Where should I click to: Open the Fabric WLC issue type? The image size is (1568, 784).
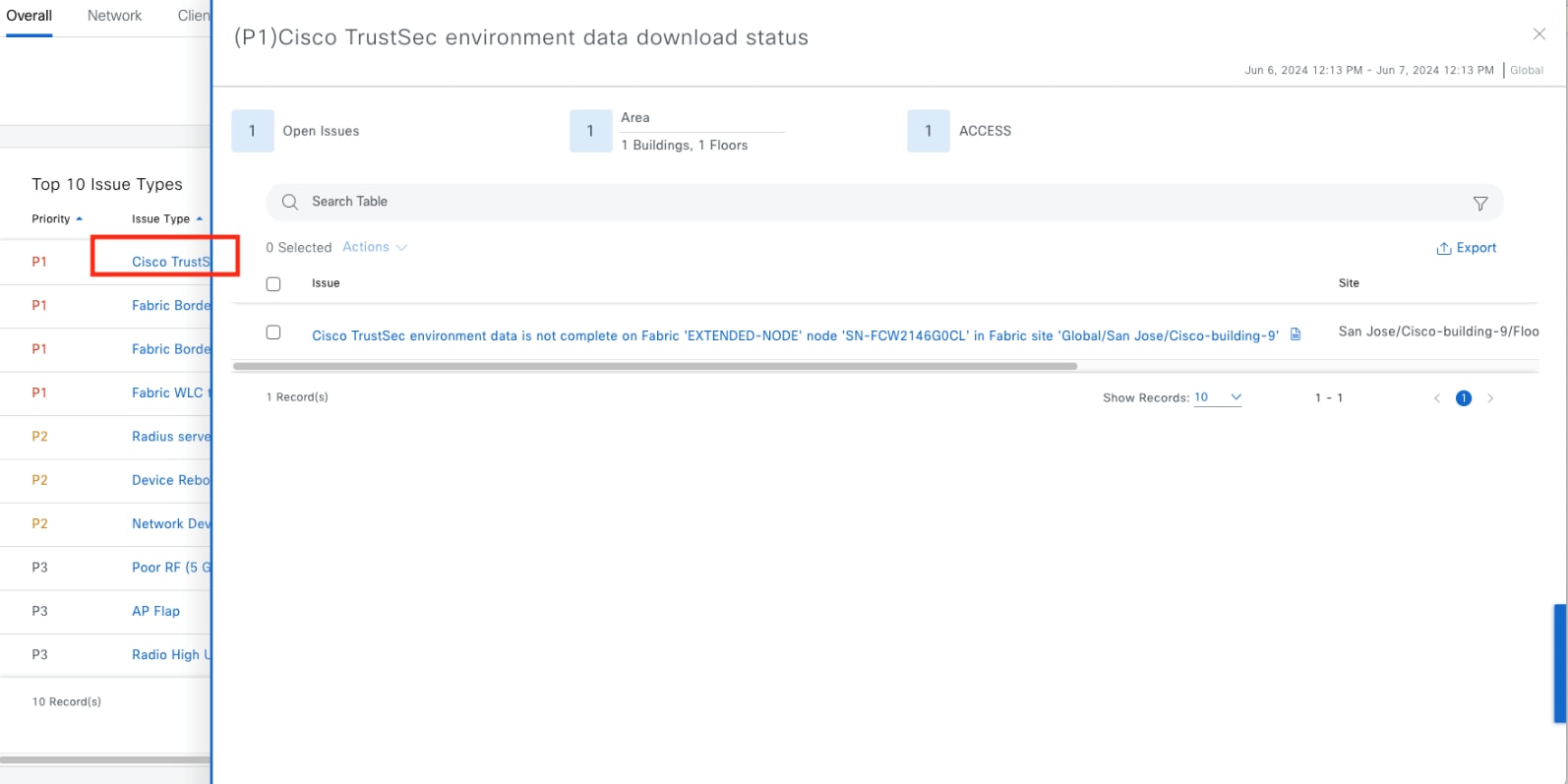[x=171, y=392]
